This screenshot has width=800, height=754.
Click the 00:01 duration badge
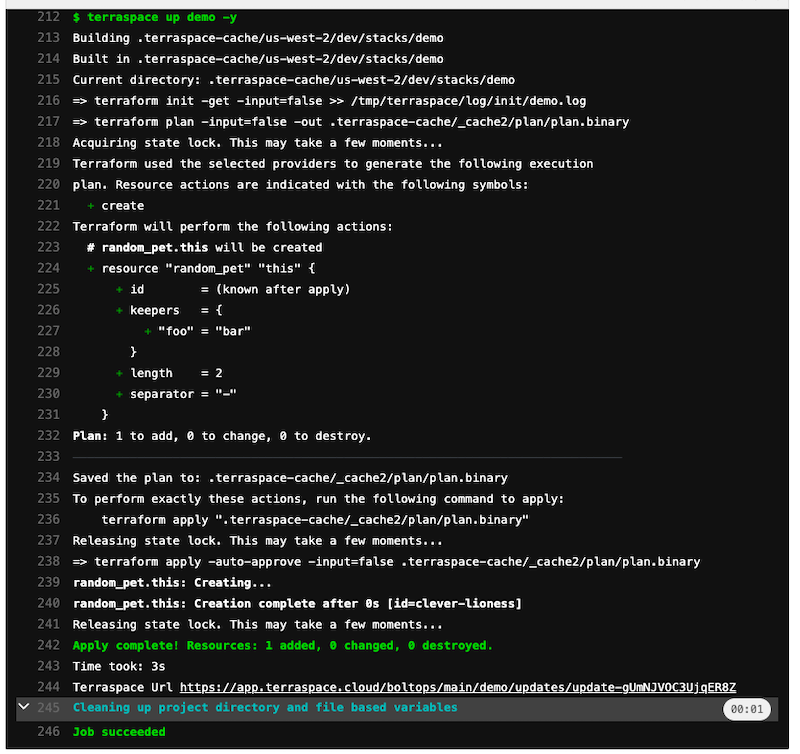tap(746, 709)
